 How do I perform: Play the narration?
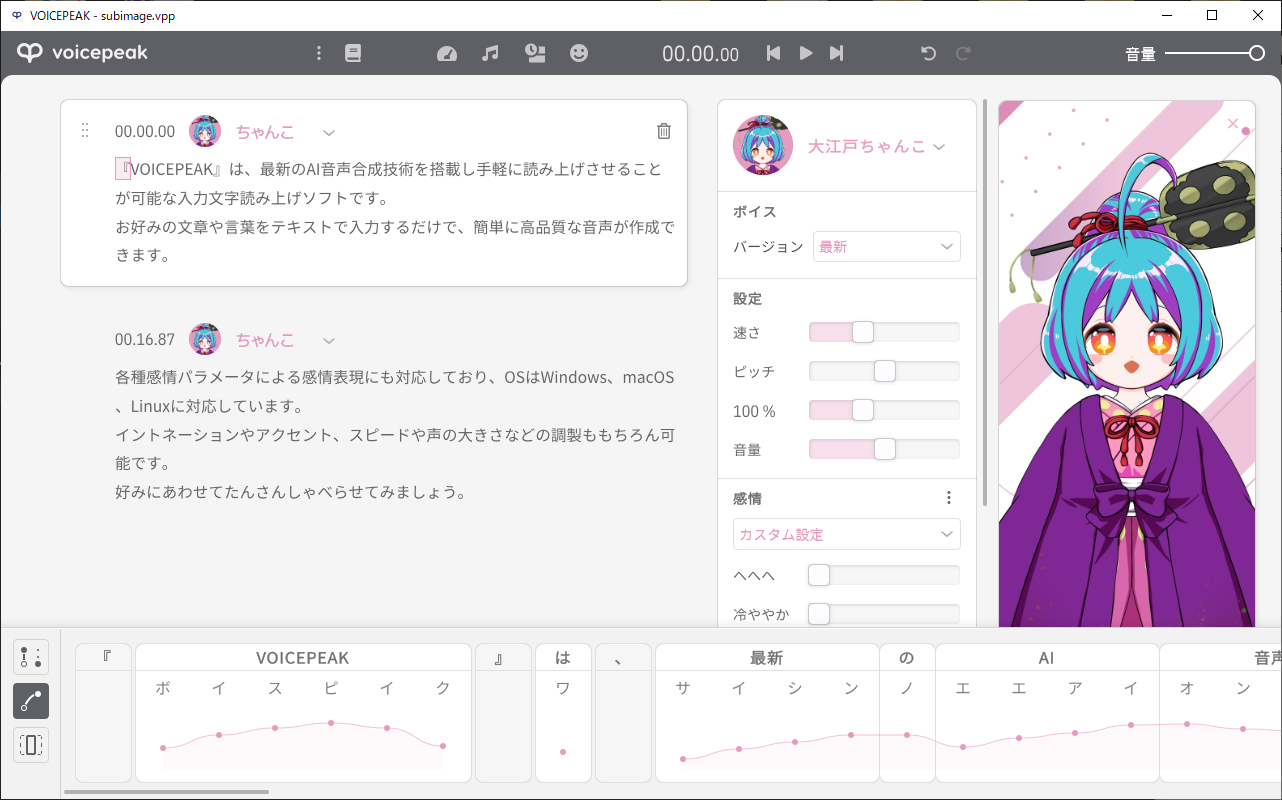[x=806, y=53]
